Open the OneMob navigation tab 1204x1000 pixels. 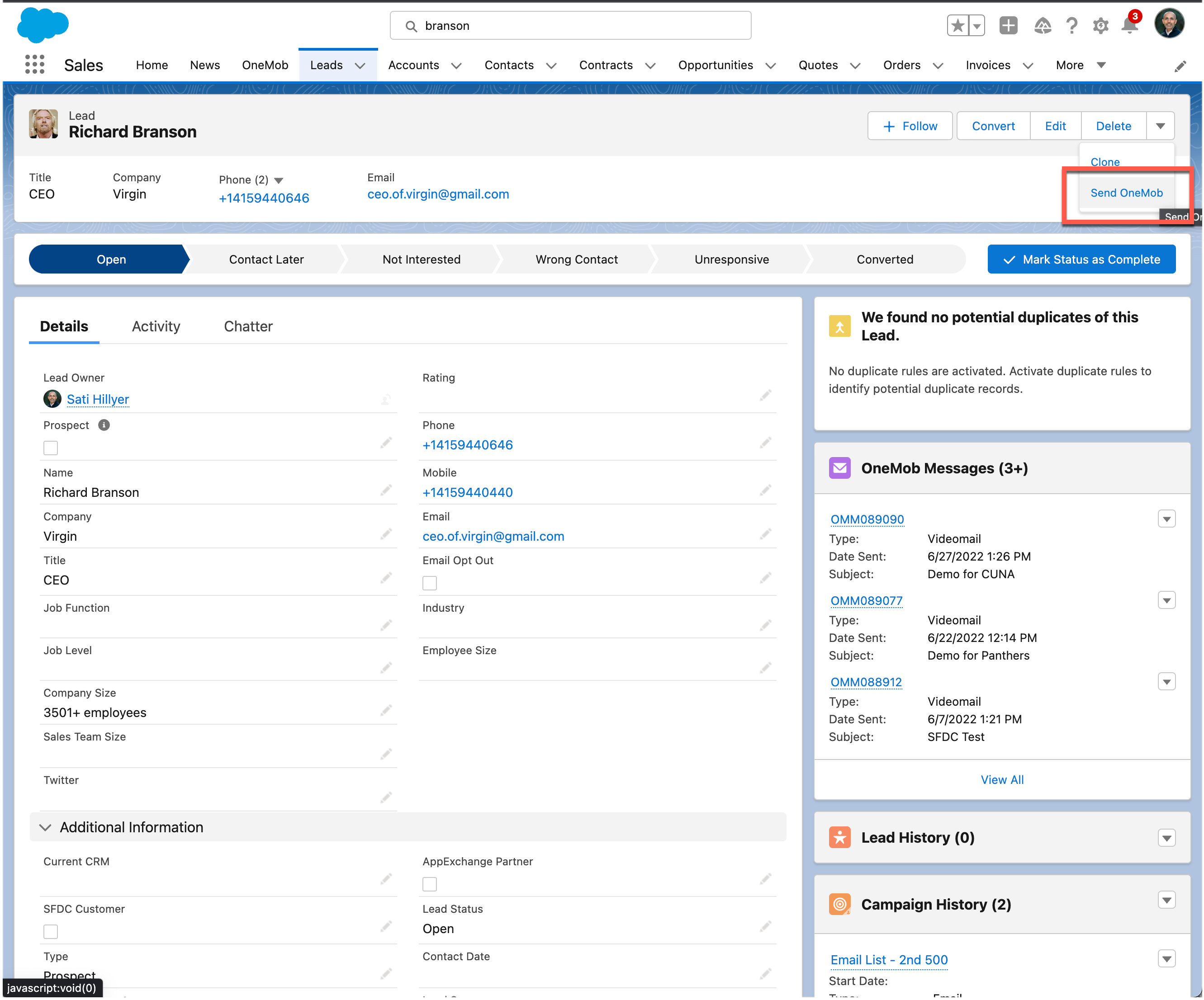265,66
